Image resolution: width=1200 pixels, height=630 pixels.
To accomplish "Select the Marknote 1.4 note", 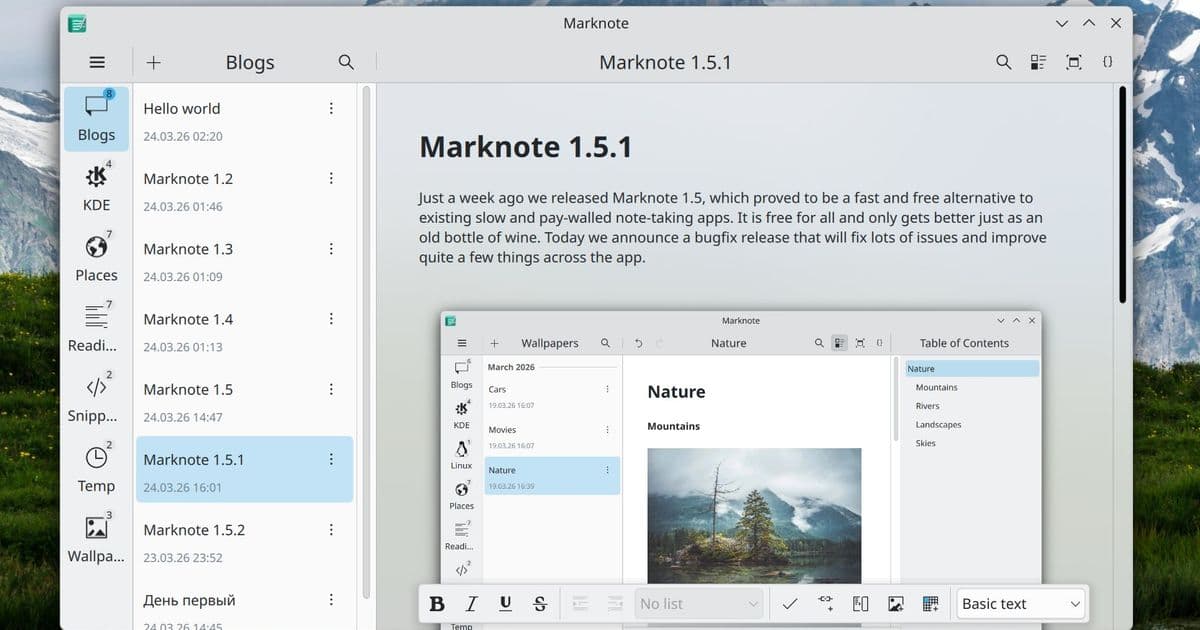I will (244, 330).
